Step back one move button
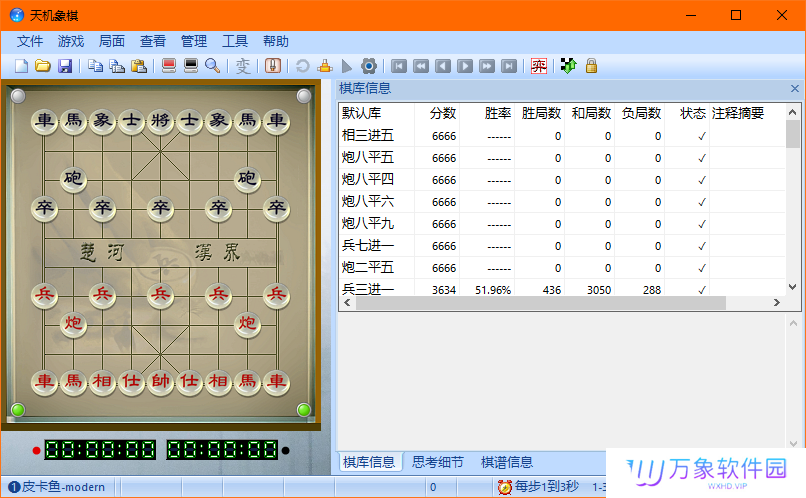Image resolution: width=806 pixels, height=498 pixels. coord(443,66)
